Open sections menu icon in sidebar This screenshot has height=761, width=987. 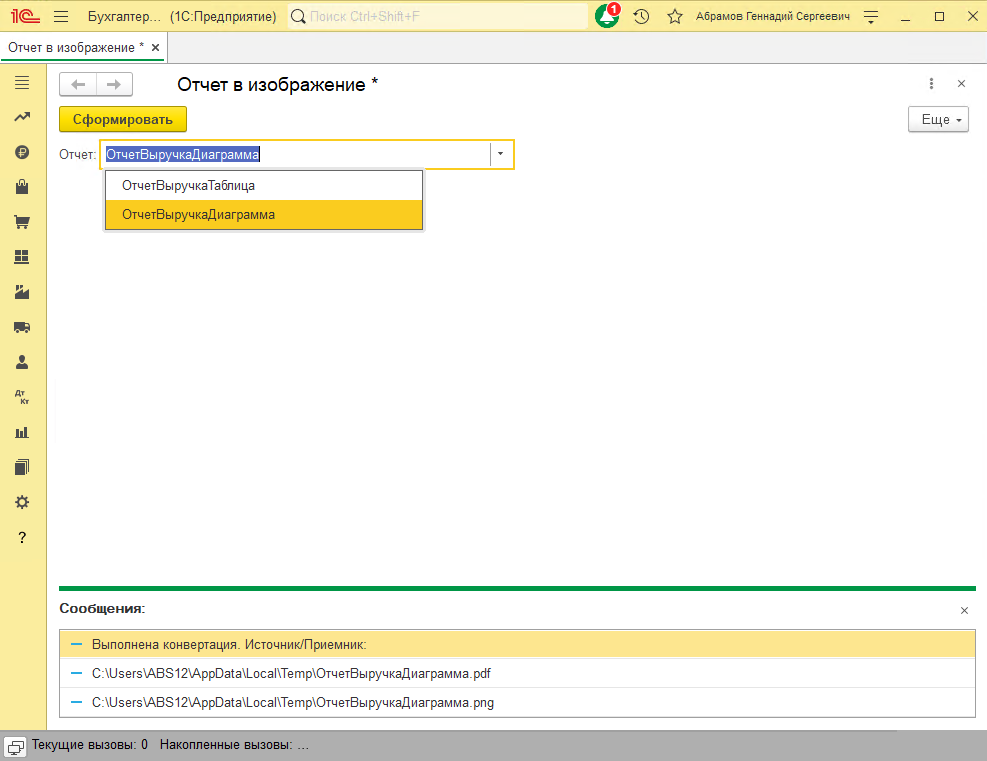coord(22,82)
